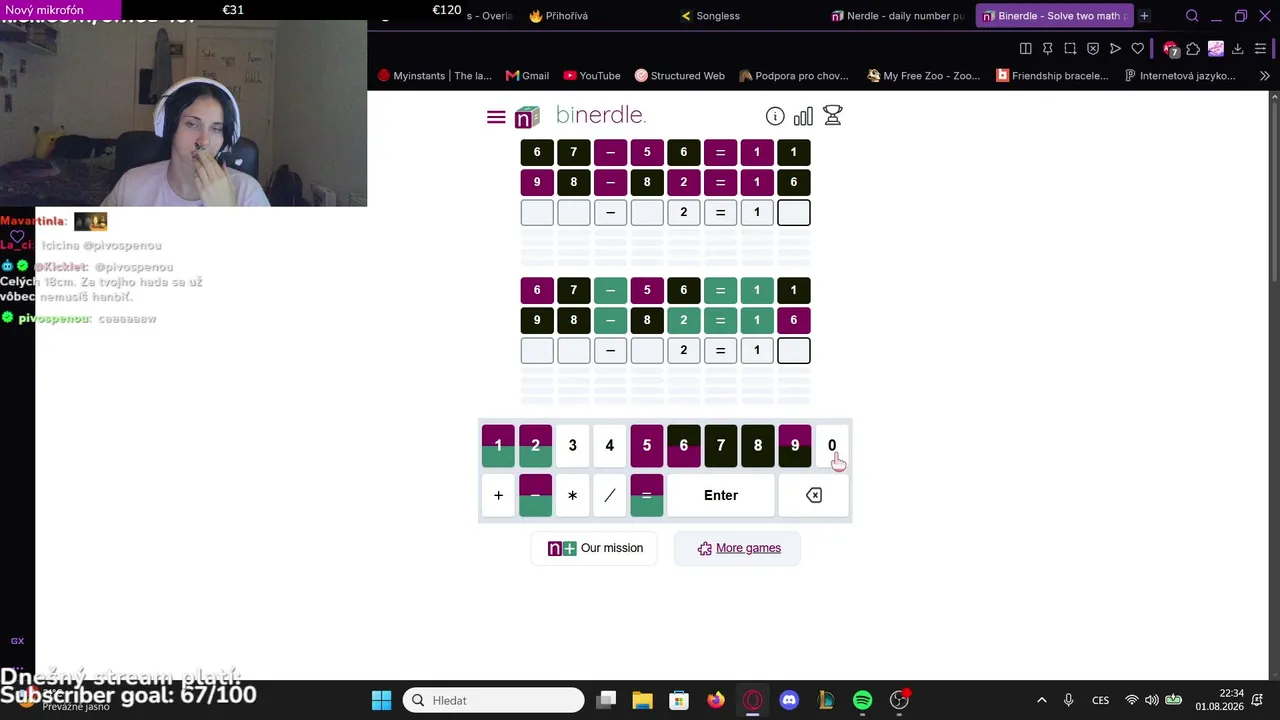Image resolution: width=1280 pixels, height=720 pixels.
Task: Click the Binerdle logo icon
Action: click(x=527, y=117)
